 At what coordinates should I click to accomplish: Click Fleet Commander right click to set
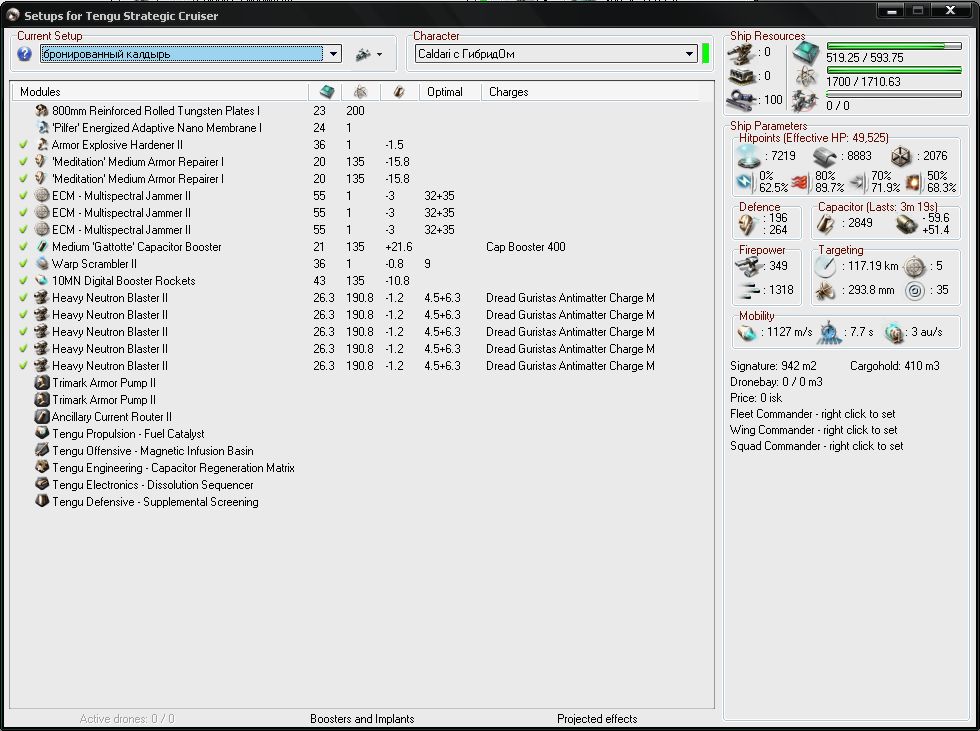coord(812,414)
